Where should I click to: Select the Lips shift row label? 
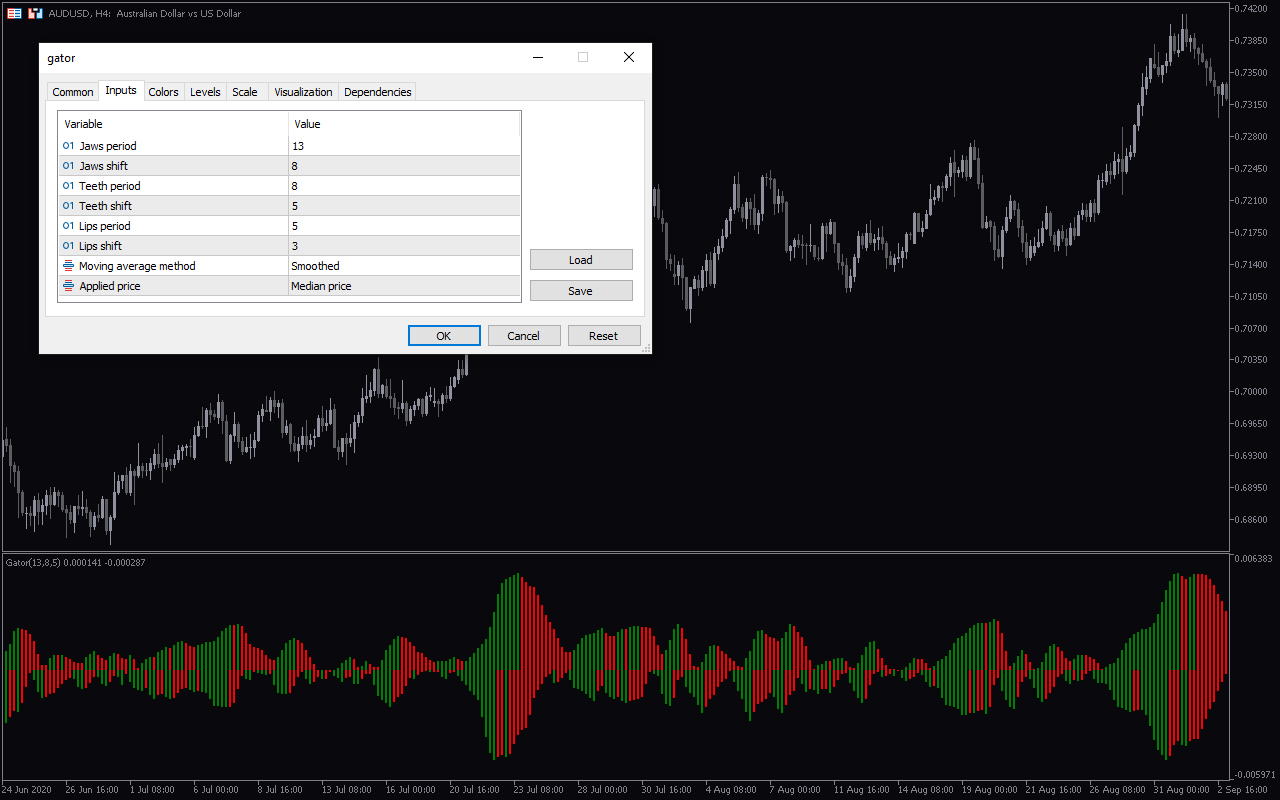pos(100,246)
